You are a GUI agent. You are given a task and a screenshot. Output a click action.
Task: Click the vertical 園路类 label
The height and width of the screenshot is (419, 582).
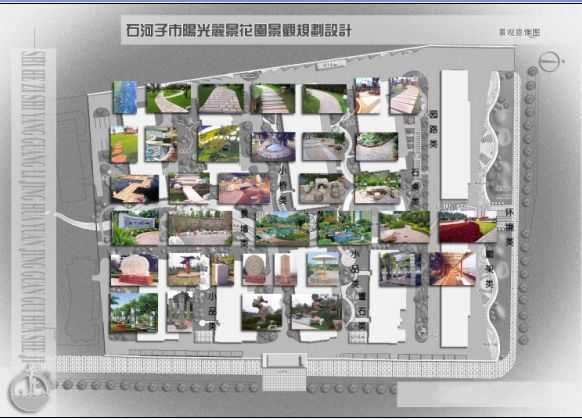tap(433, 129)
